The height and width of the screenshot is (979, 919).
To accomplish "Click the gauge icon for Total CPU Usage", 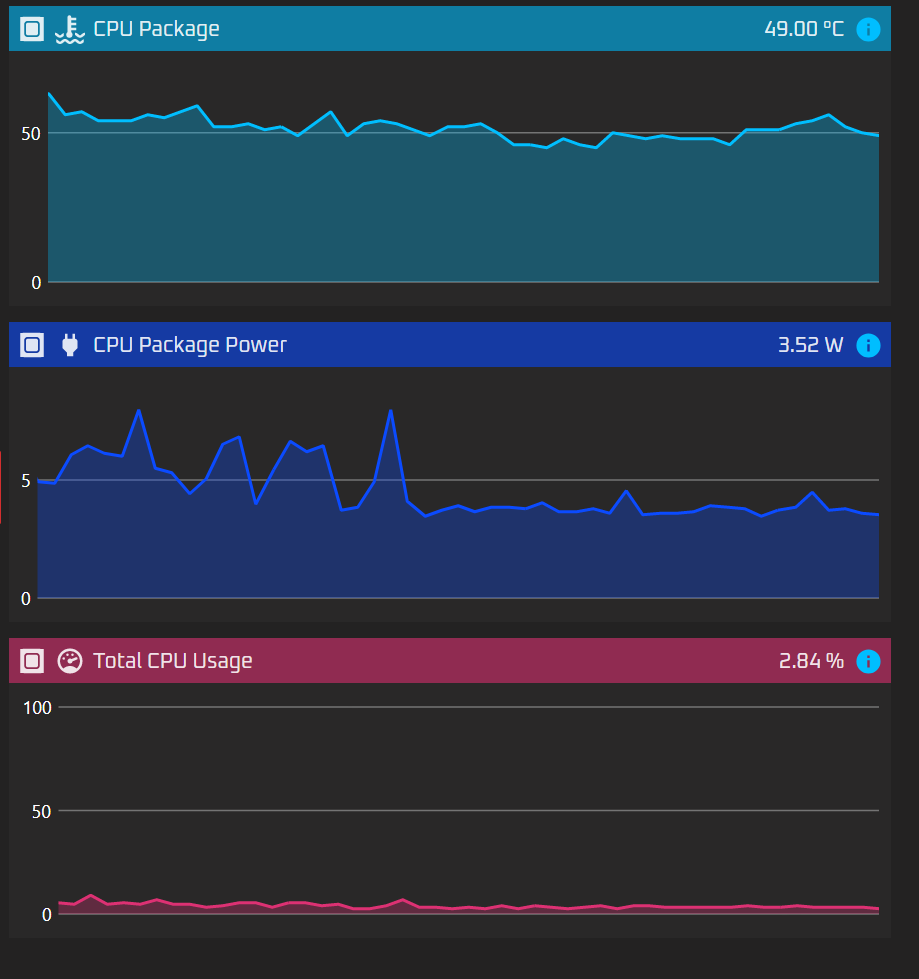I will pos(69,661).
